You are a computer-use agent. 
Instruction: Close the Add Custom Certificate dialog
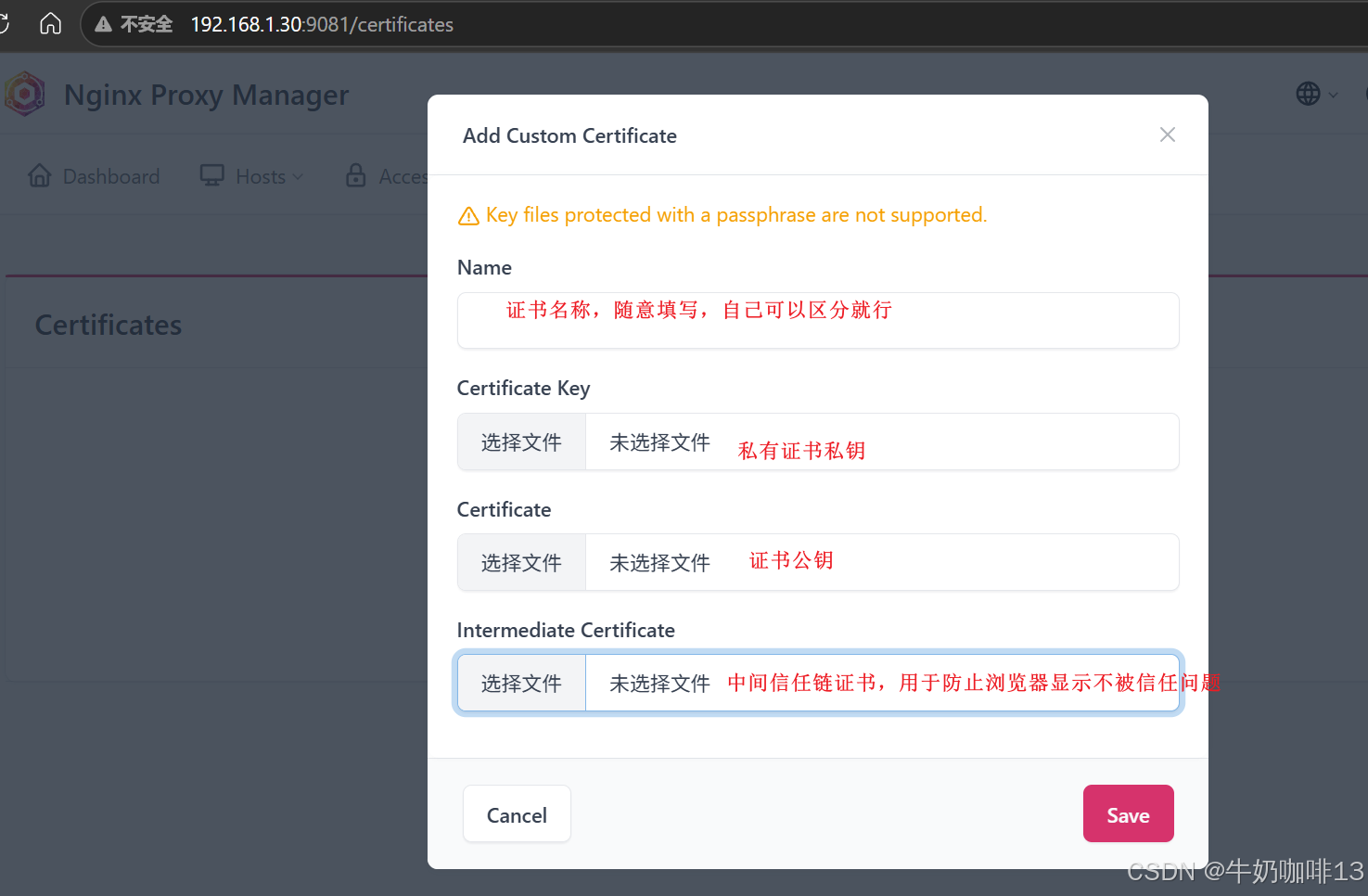[x=1167, y=134]
